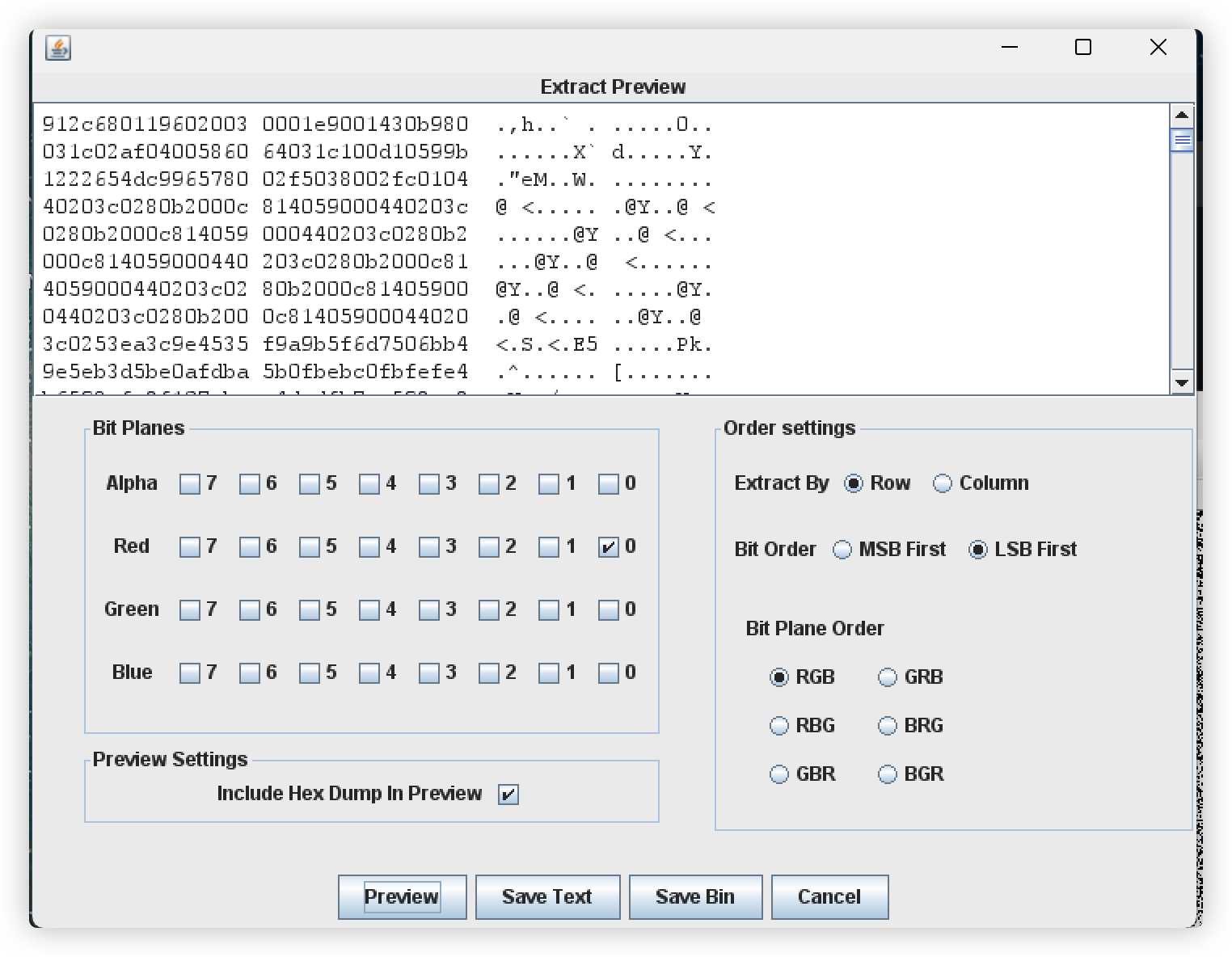
Task: Toggle Include Hex Dump In Preview
Action: (x=508, y=795)
